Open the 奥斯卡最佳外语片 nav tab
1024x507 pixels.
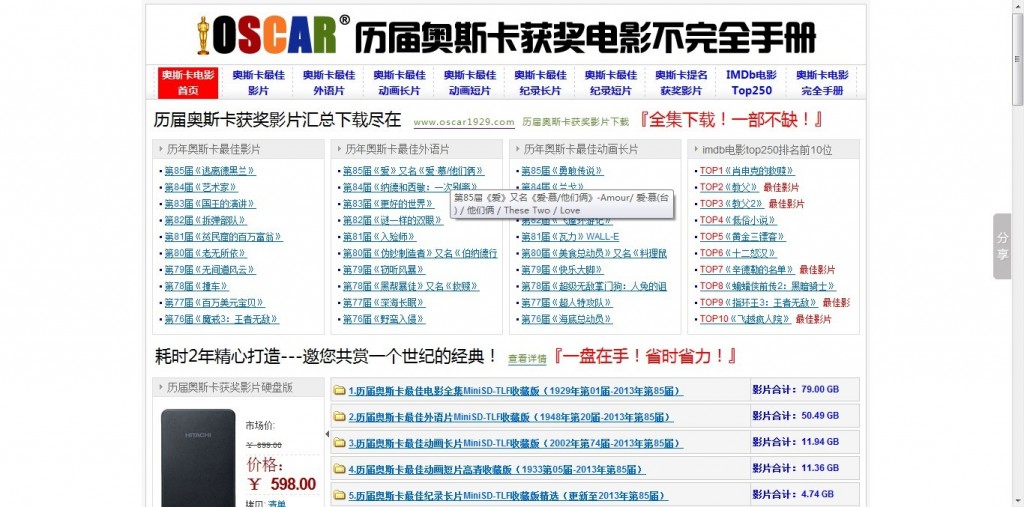coord(328,82)
